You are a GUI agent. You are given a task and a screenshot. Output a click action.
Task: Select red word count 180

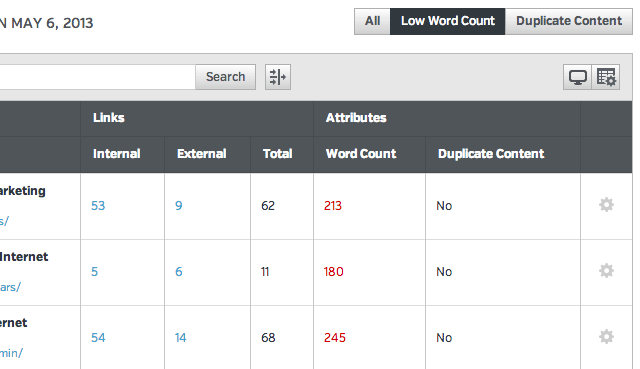[333, 272]
